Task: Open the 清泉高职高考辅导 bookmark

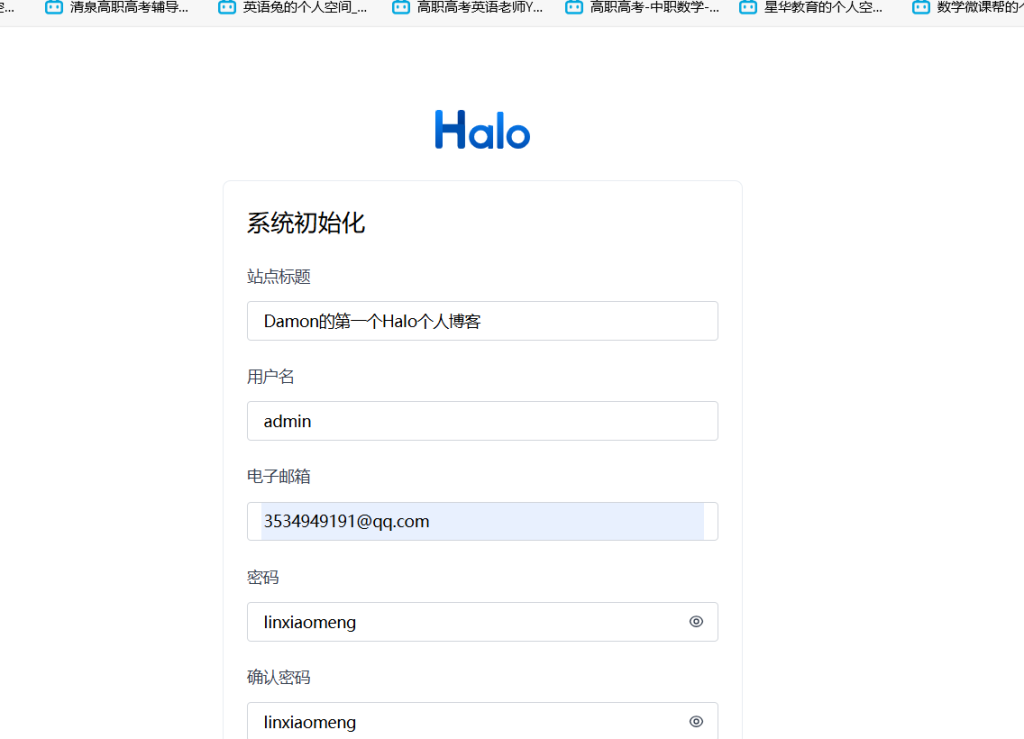Action: (129, 7)
